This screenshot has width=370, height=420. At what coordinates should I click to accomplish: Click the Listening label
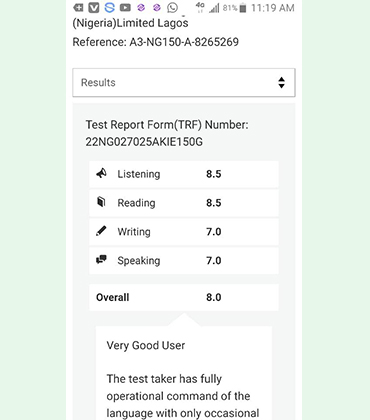click(x=139, y=174)
